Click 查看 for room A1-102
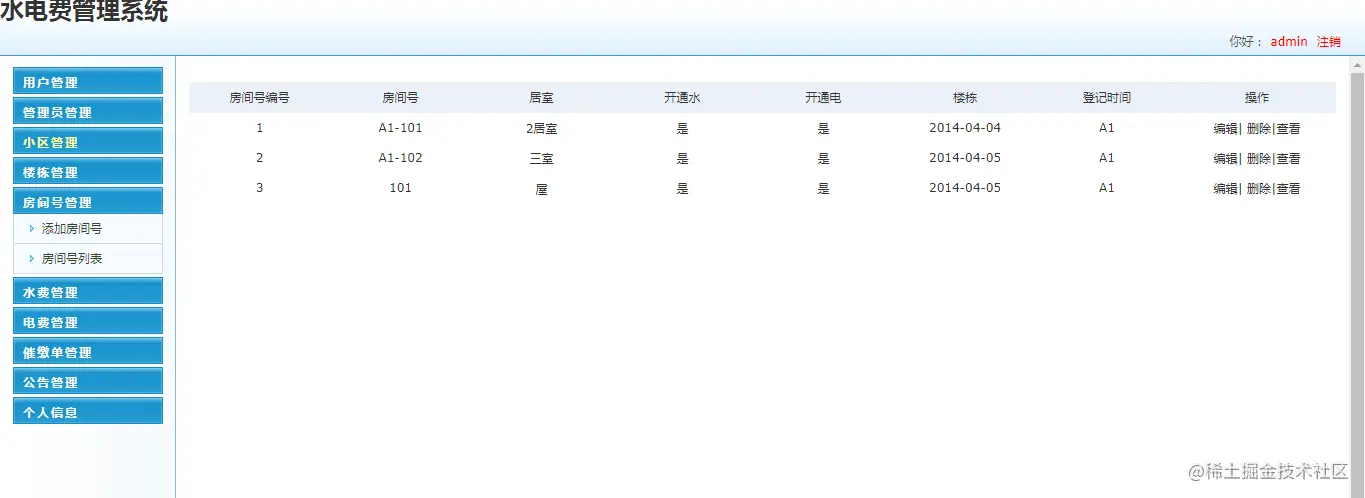The width and height of the screenshot is (1365, 498). (1289, 159)
